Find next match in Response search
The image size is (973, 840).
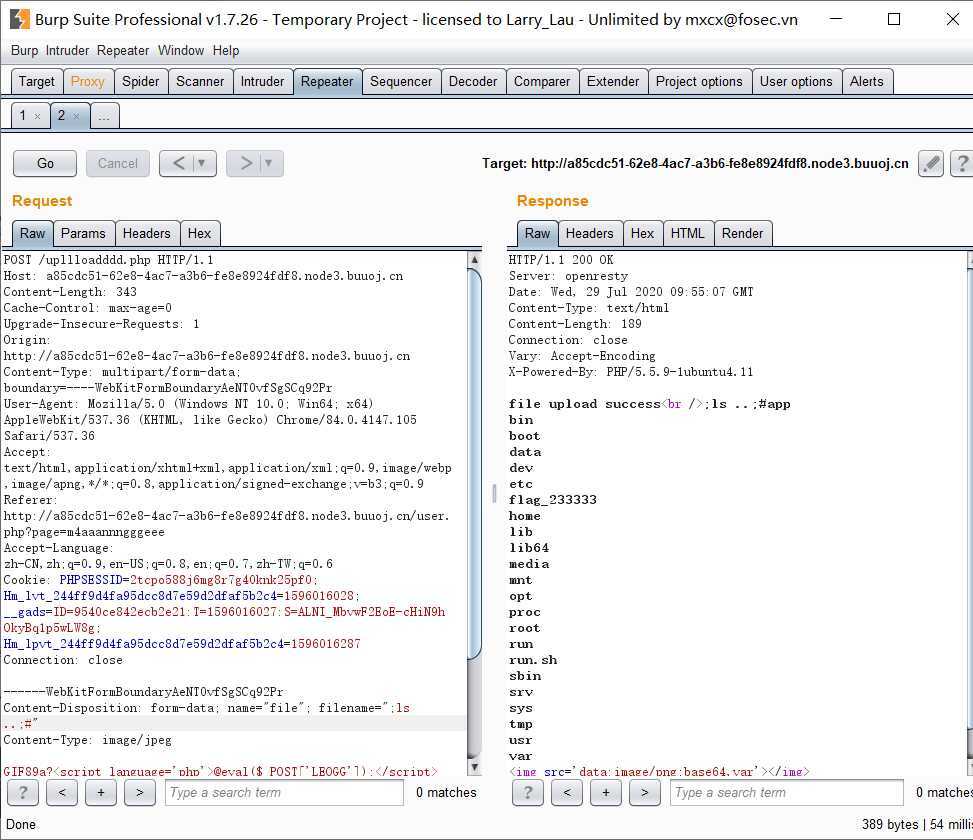click(x=645, y=792)
